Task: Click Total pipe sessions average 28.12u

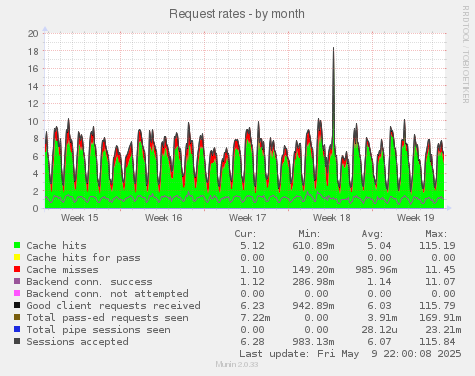Action: click(x=379, y=330)
